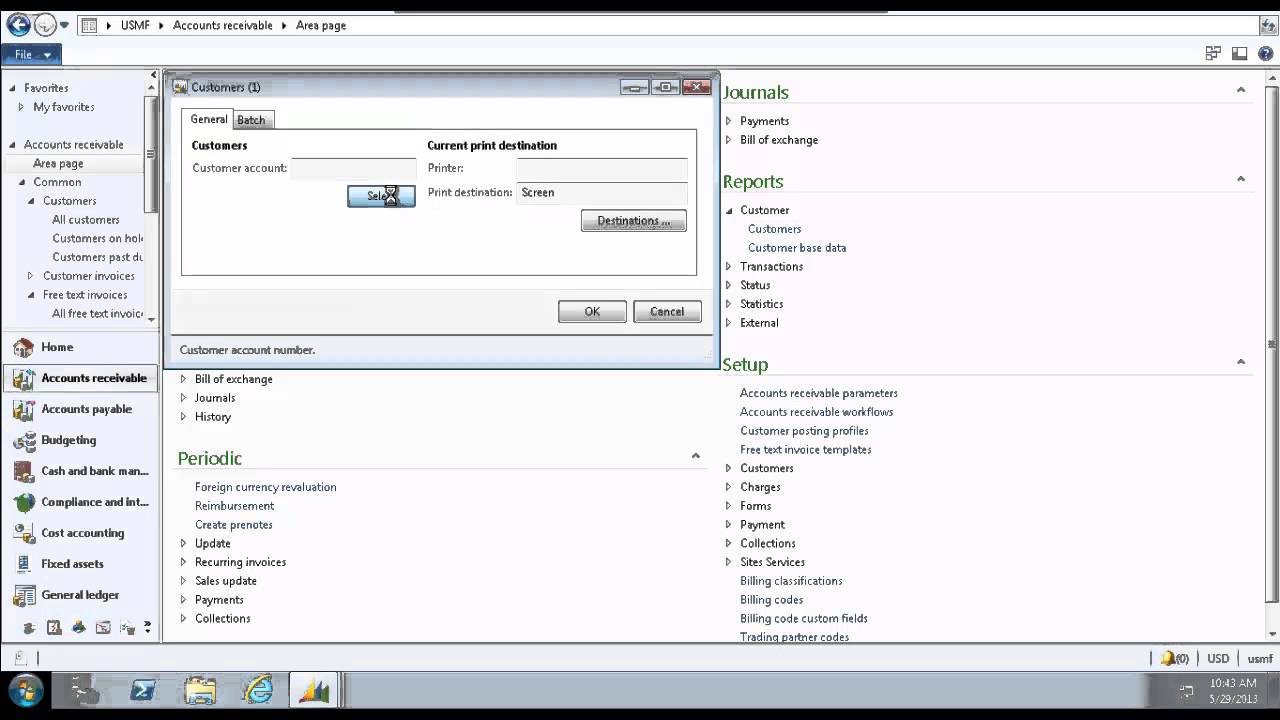This screenshot has height=720, width=1280.
Task: Click the Printer field in the dialog
Action: (x=602, y=168)
